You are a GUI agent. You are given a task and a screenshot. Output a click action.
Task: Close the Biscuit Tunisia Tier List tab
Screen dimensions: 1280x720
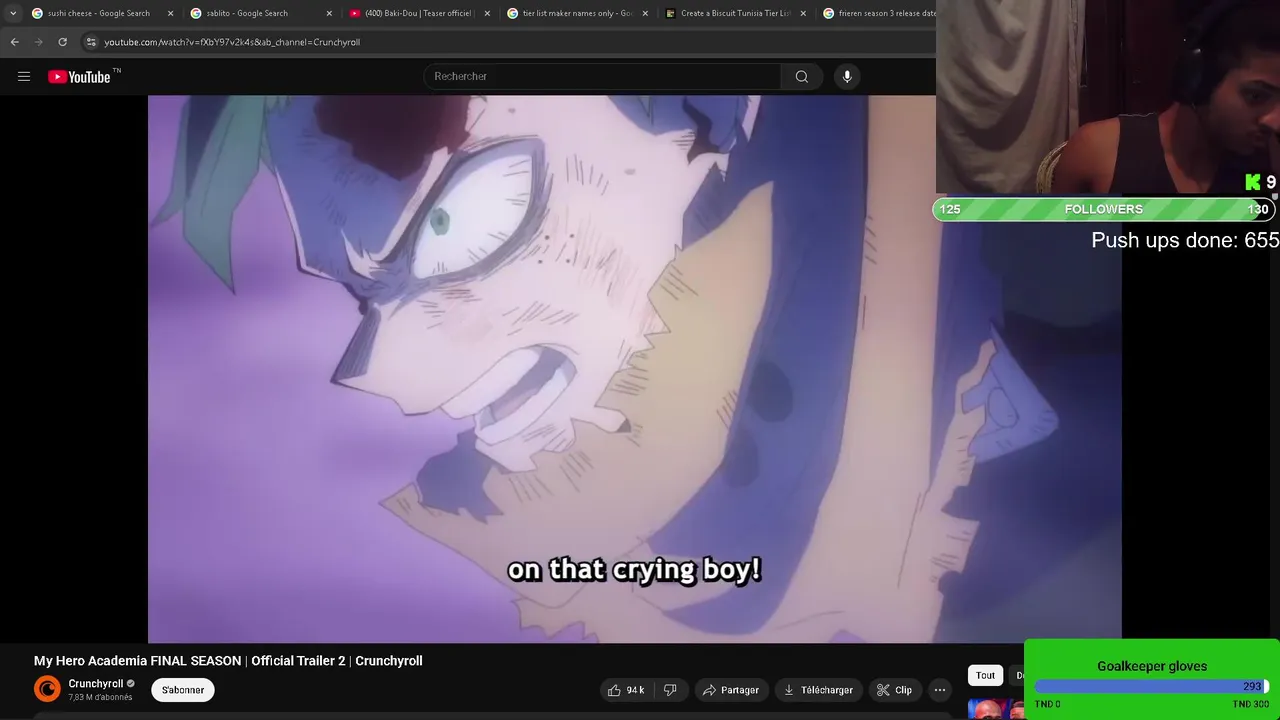click(803, 13)
